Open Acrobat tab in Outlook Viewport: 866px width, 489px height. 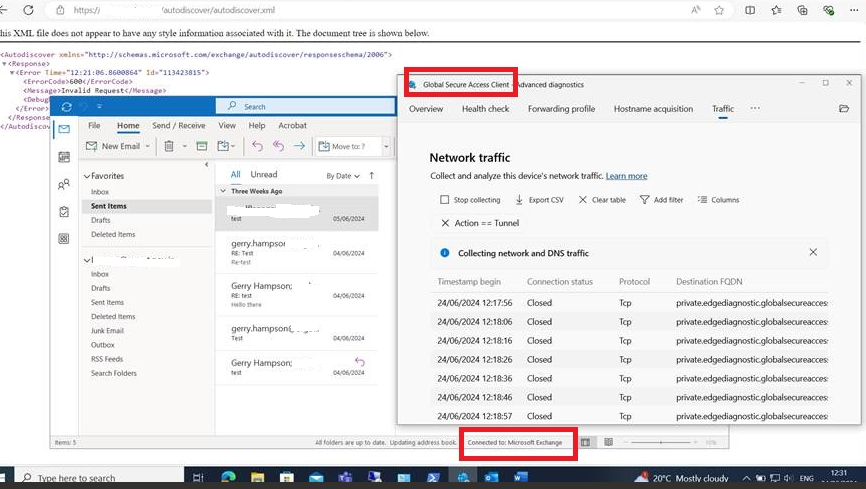292,125
